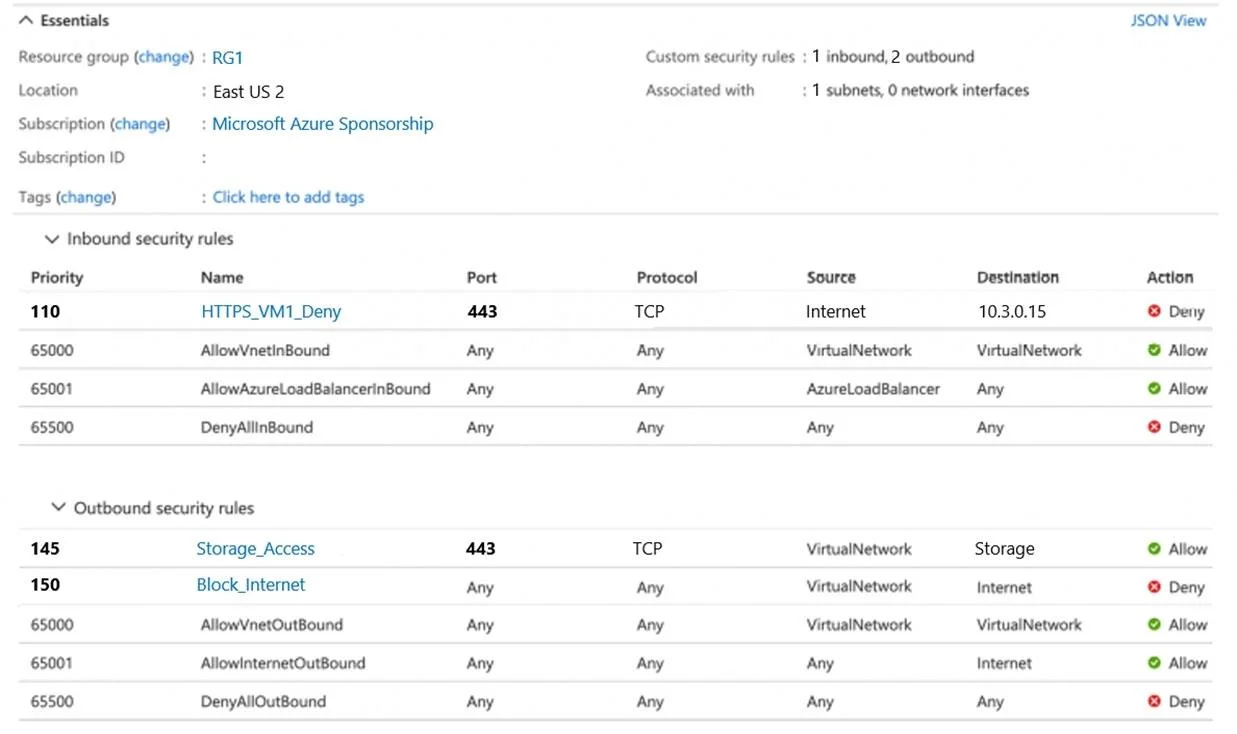Screen dimensions: 1237x734
Task: Click the red Deny icon for HTTPS_VM1_Deny
Action: pyautogui.click(x=1154, y=311)
